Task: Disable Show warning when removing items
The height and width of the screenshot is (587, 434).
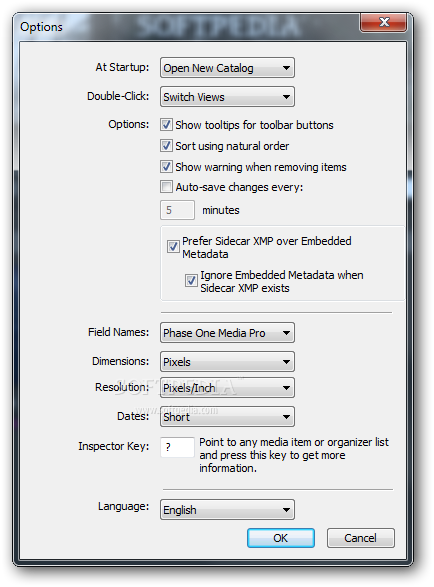Action: (x=166, y=167)
